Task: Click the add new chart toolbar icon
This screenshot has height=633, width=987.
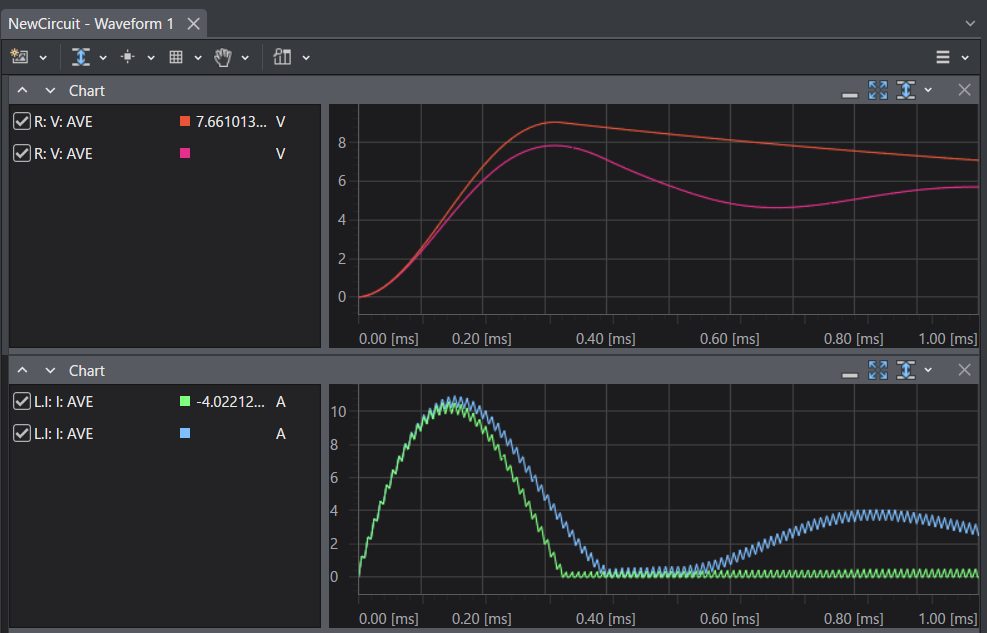Action: pos(20,57)
